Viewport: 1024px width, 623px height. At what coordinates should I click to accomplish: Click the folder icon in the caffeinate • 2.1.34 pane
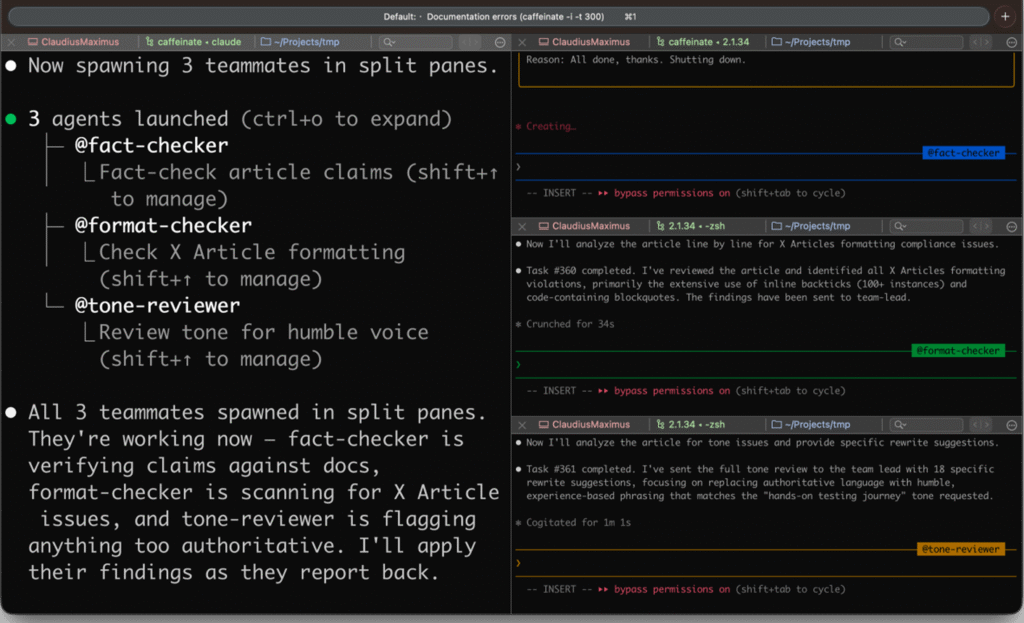point(776,42)
